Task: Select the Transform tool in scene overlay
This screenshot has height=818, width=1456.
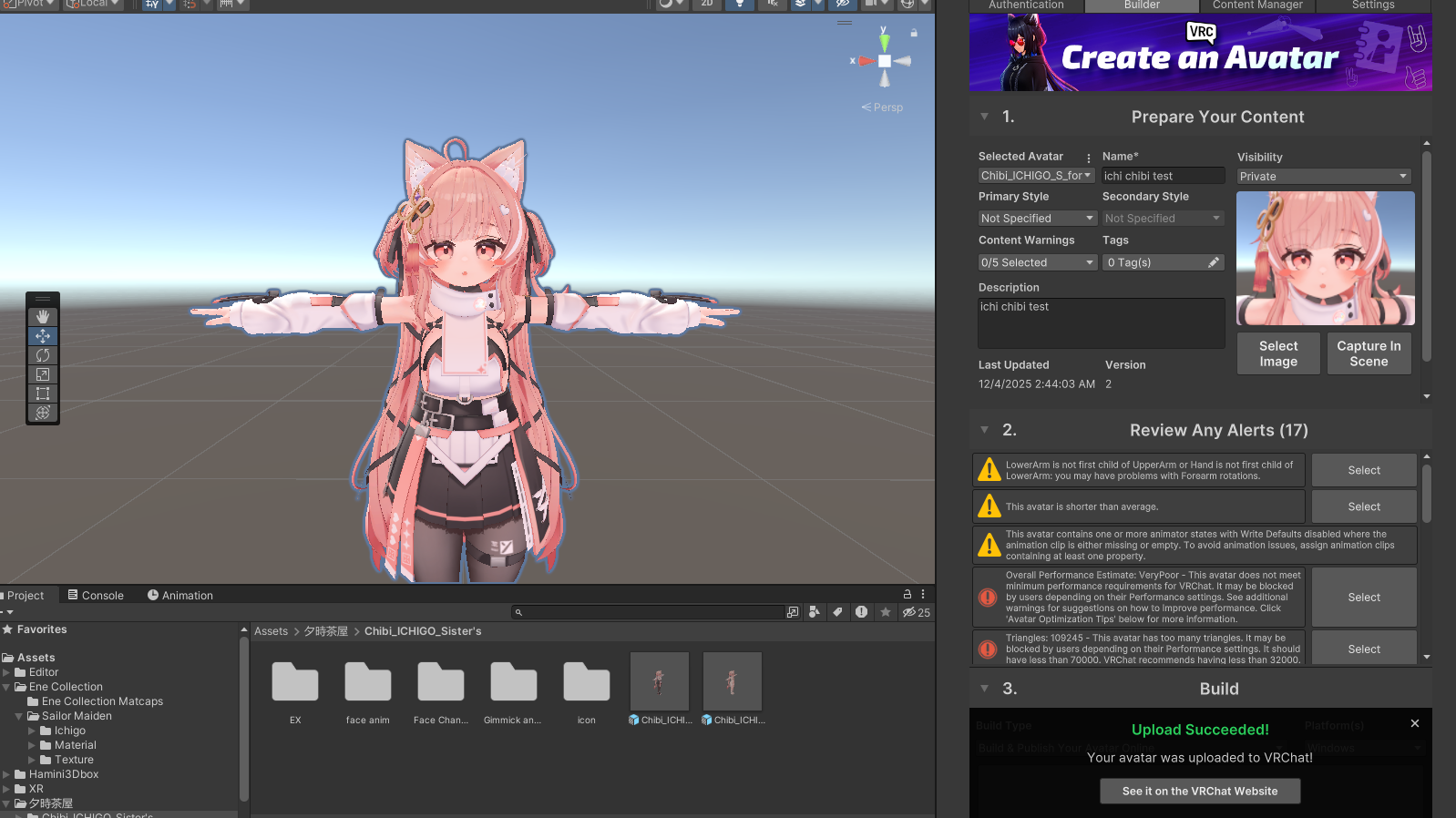Action: [43, 413]
